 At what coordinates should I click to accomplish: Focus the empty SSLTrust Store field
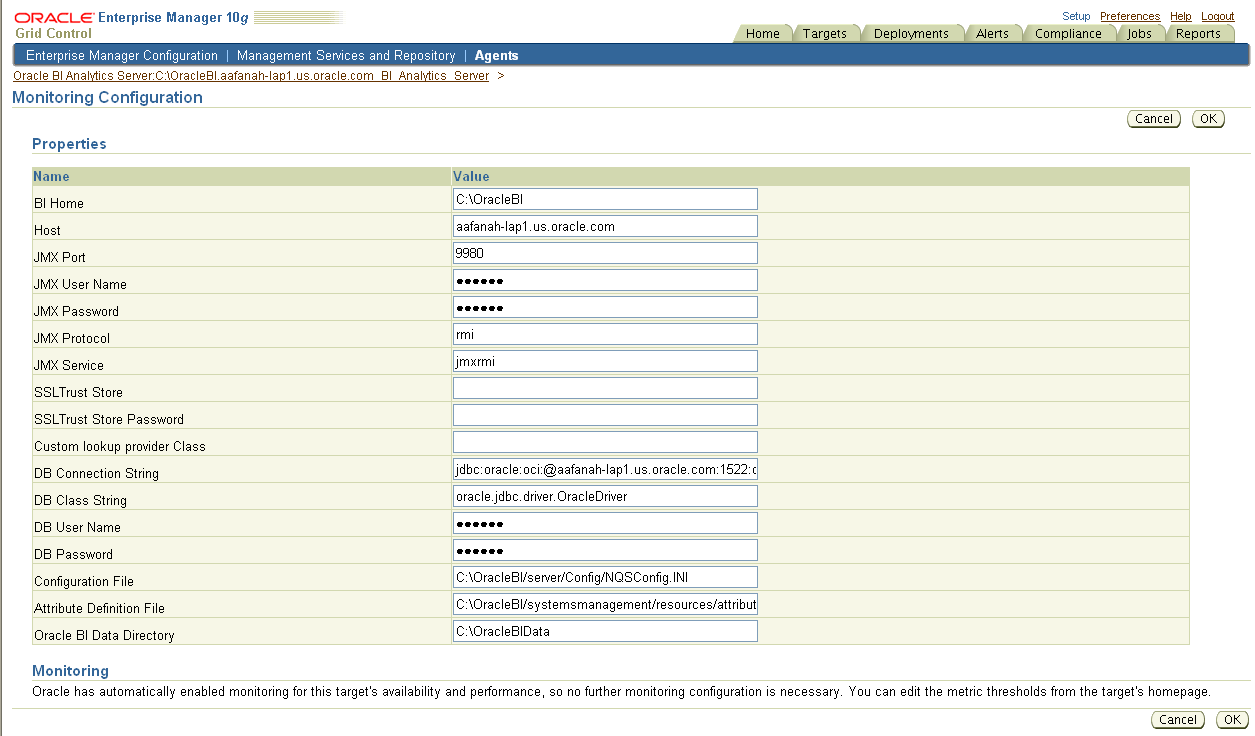click(x=605, y=388)
